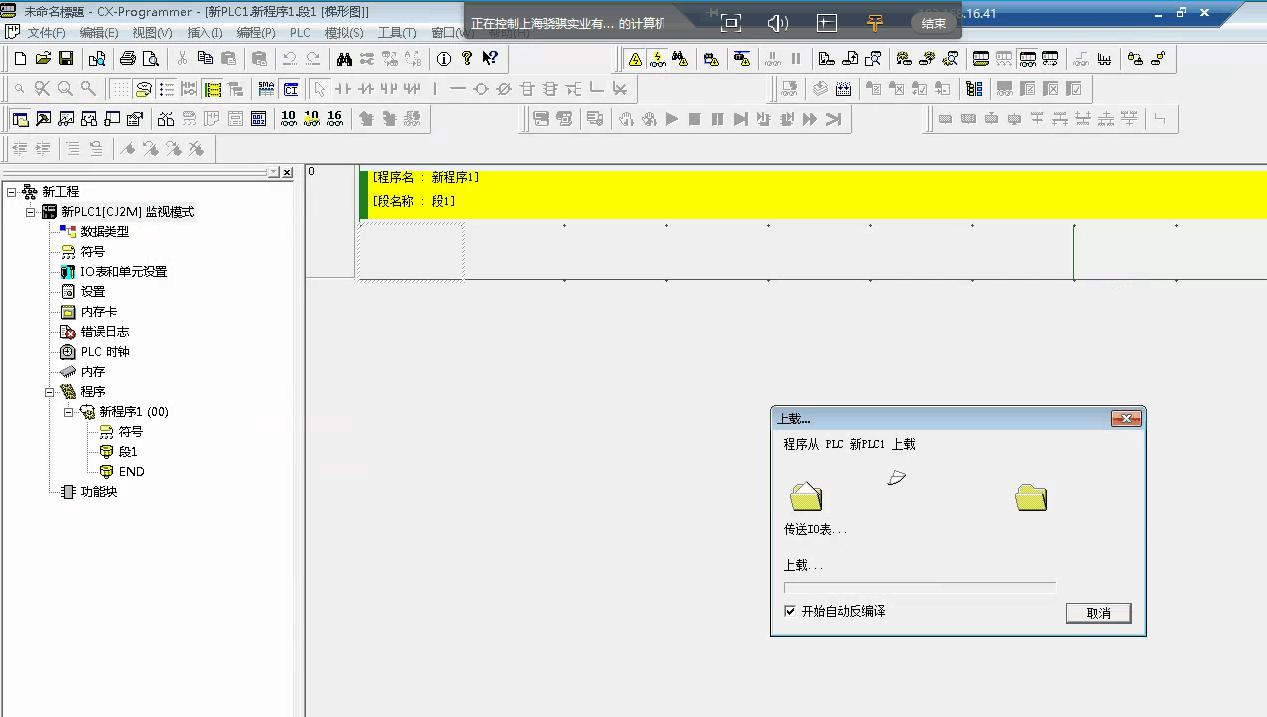This screenshot has width=1267, height=717.
Task: Open the 工具(T) menu
Action: 396,33
